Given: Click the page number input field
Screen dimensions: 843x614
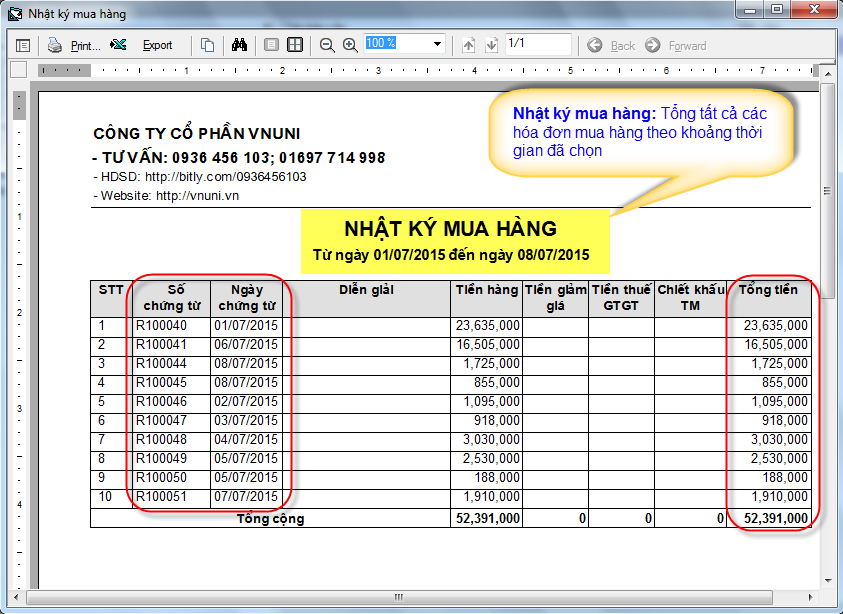Looking at the screenshot, I should coord(537,44).
